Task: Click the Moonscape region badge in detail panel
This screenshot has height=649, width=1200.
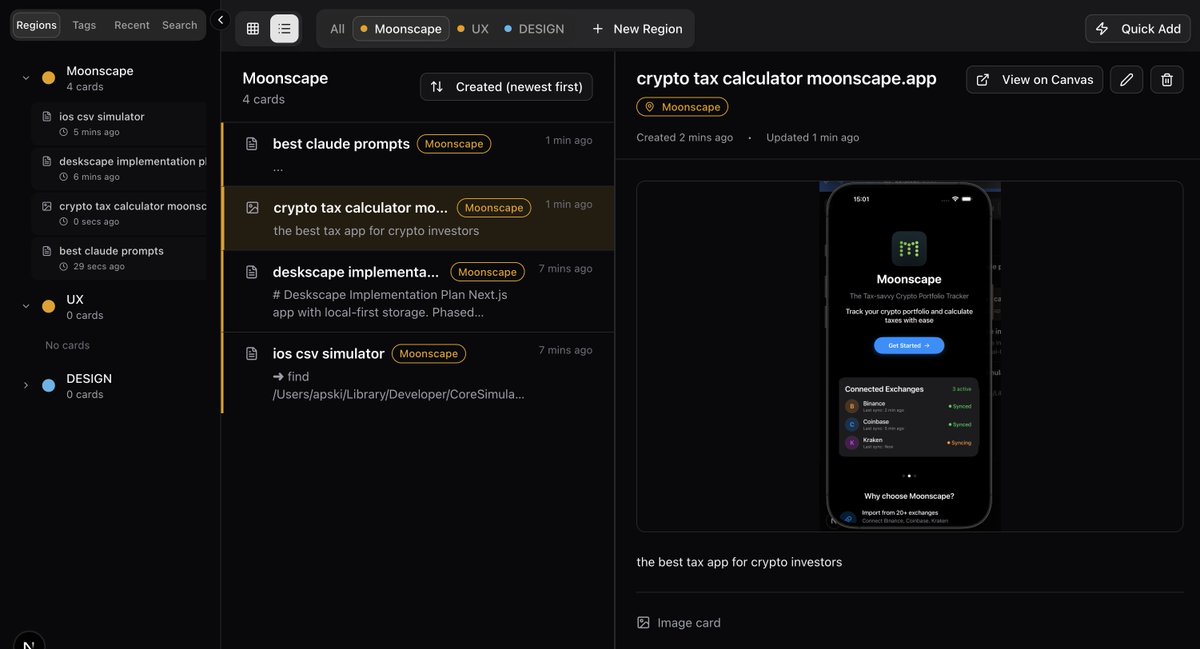Action: click(682, 107)
